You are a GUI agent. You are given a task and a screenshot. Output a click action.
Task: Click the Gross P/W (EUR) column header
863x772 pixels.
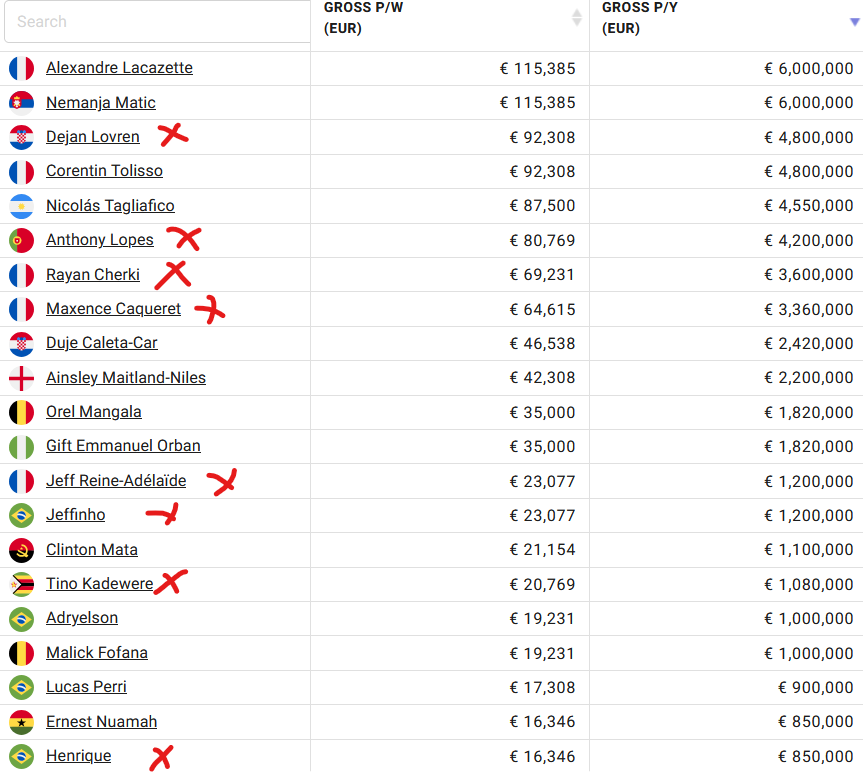pos(363,18)
